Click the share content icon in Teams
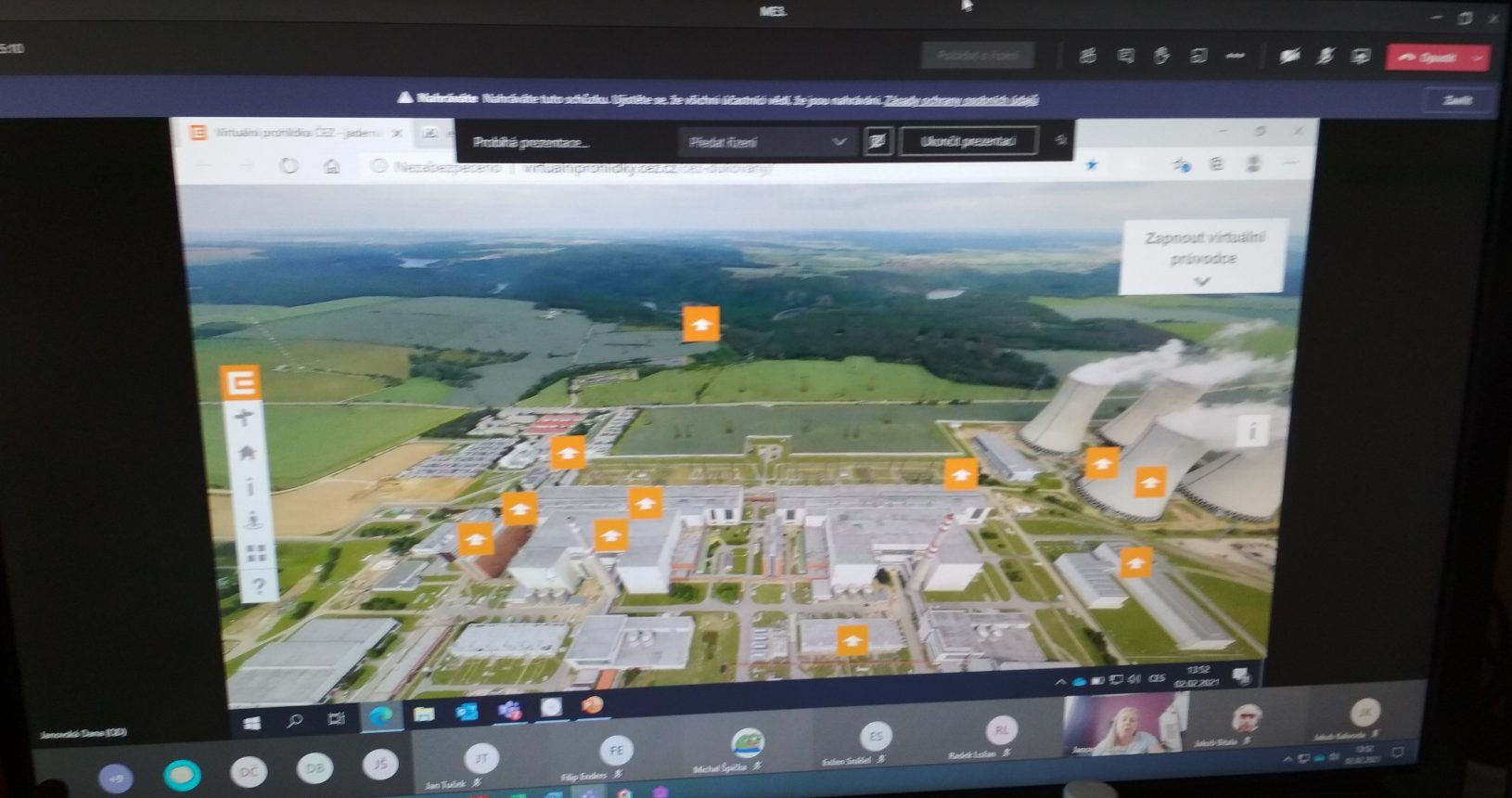The height and width of the screenshot is (798, 1512). pos(1361,57)
